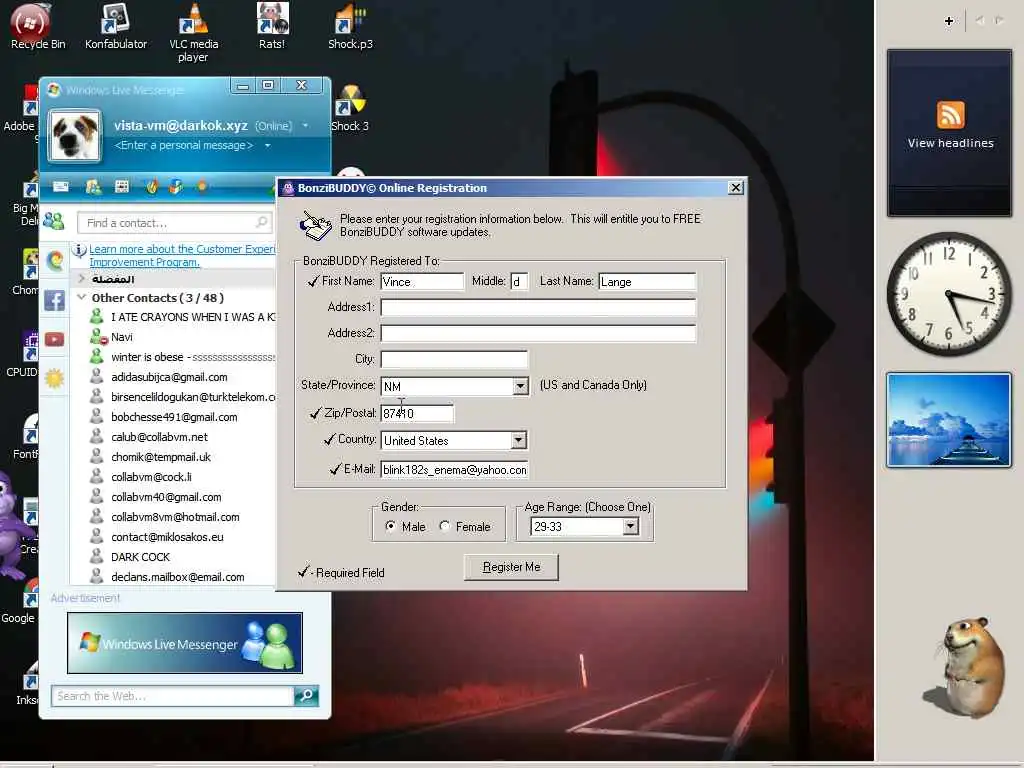1024x768 pixels.
Task: Click the Zip/Postal field
Action: point(417,413)
